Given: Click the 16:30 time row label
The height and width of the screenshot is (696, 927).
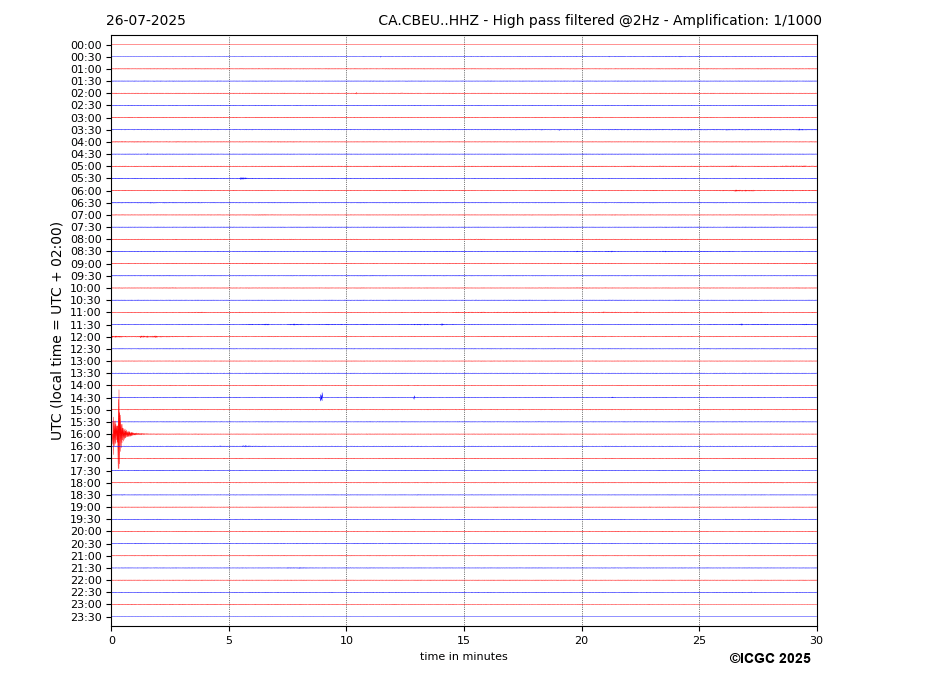Looking at the screenshot, I should pyautogui.click(x=86, y=446).
